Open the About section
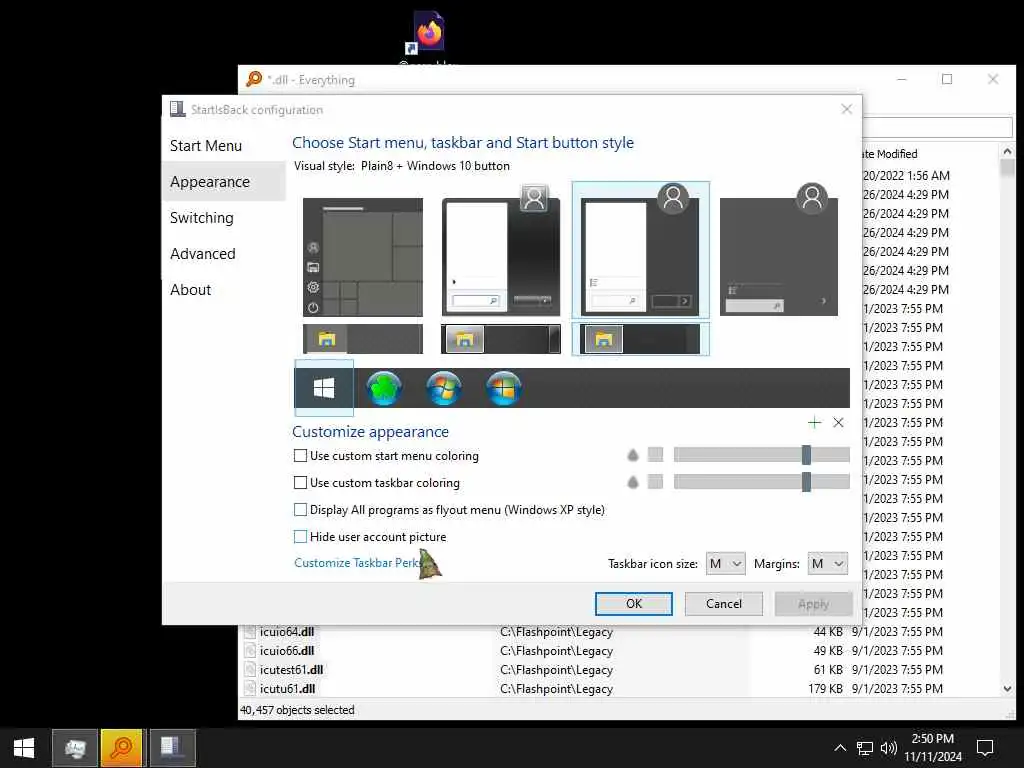The height and width of the screenshot is (768, 1024). click(190, 289)
